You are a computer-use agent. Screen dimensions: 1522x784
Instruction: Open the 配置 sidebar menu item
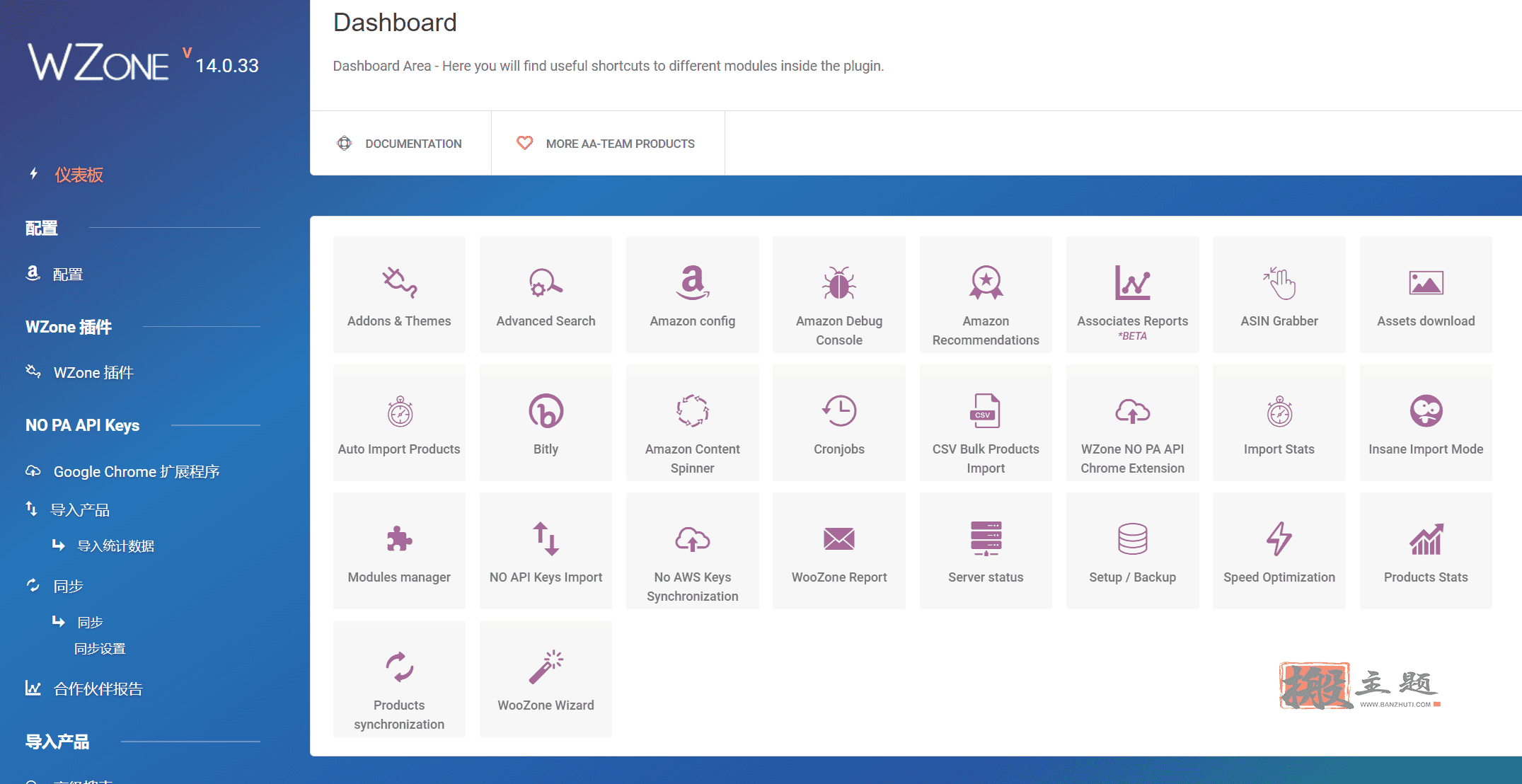pos(68,275)
